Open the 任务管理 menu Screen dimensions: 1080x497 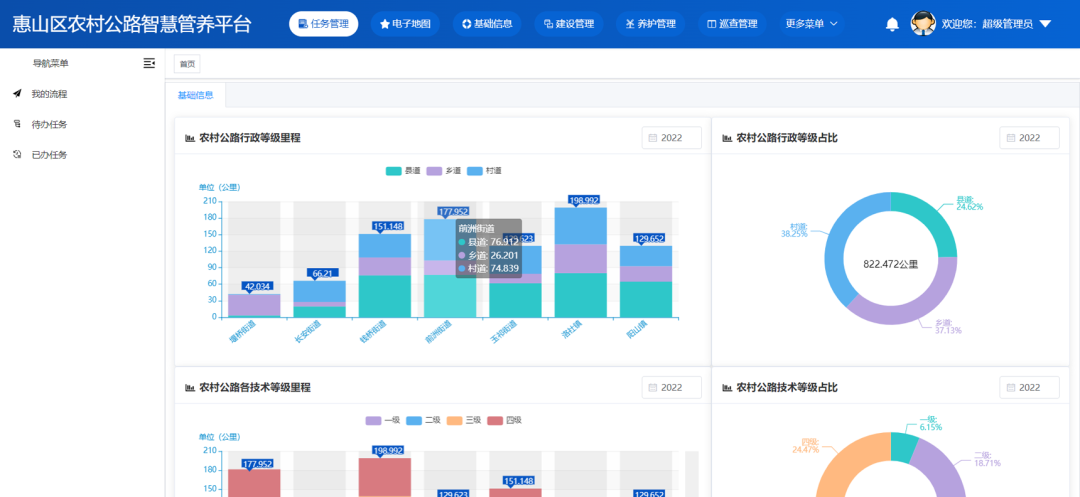[x=323, y=24]
